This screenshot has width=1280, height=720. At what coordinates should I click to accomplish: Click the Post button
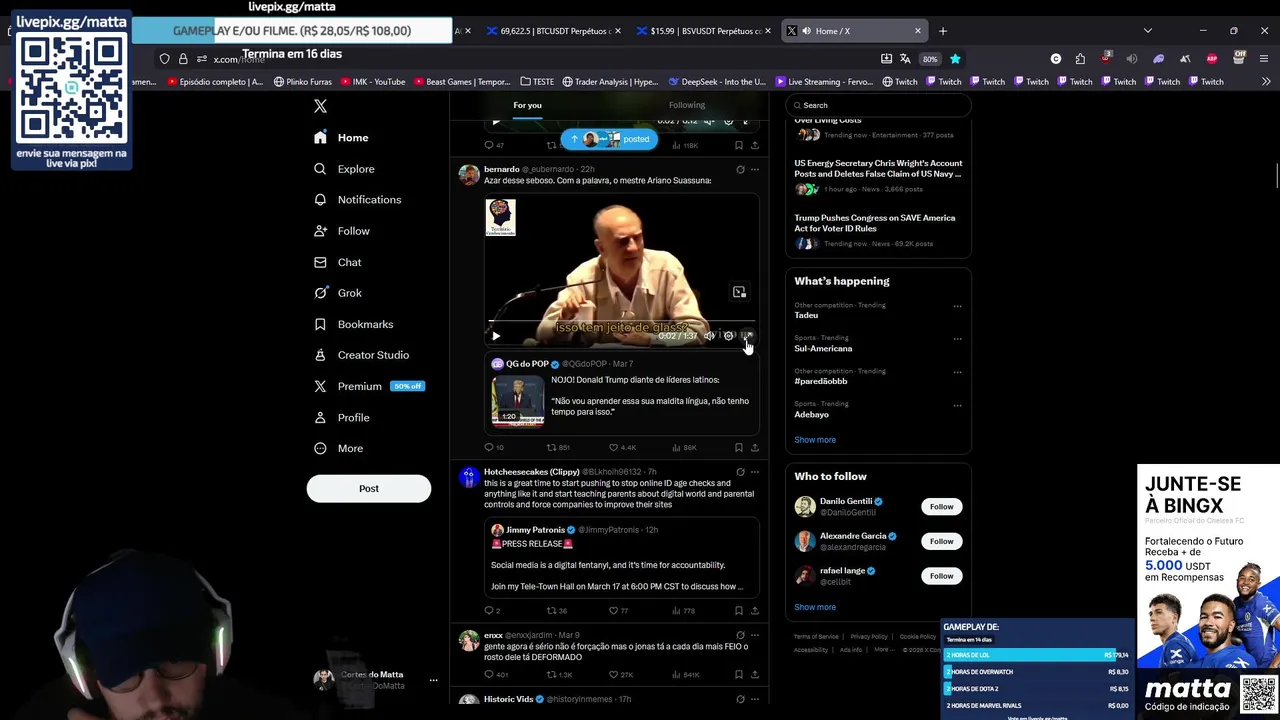pyautogui.click(x=369, y=488)
